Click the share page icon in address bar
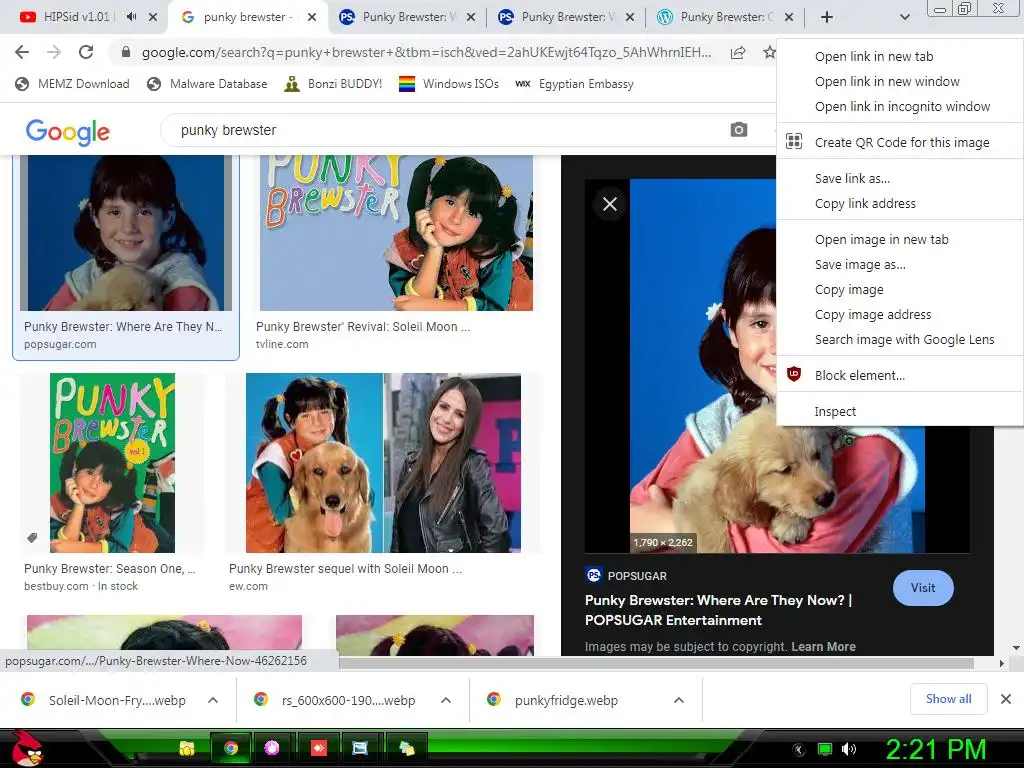The height and width of the screenshot is (768, 1024). pyautogui.click(x=738, y=53)
